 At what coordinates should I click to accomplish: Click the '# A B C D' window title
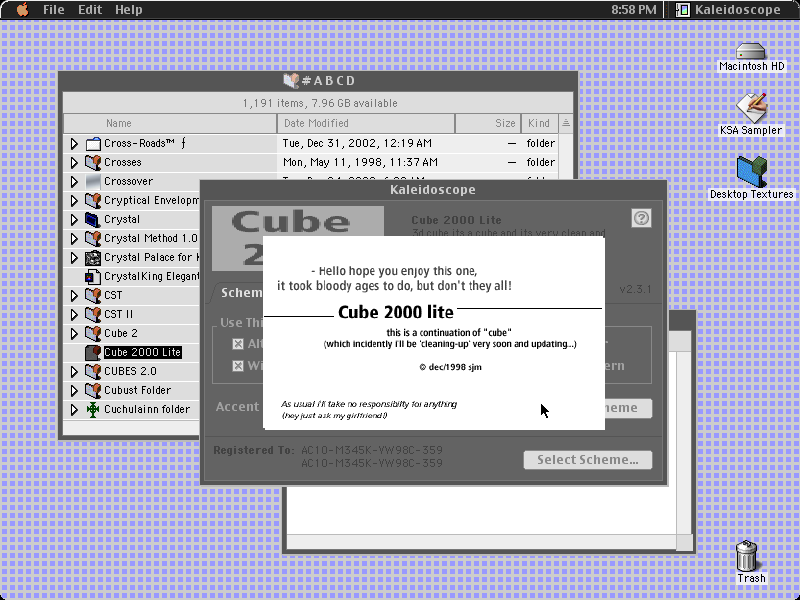(x=329, y=81)
